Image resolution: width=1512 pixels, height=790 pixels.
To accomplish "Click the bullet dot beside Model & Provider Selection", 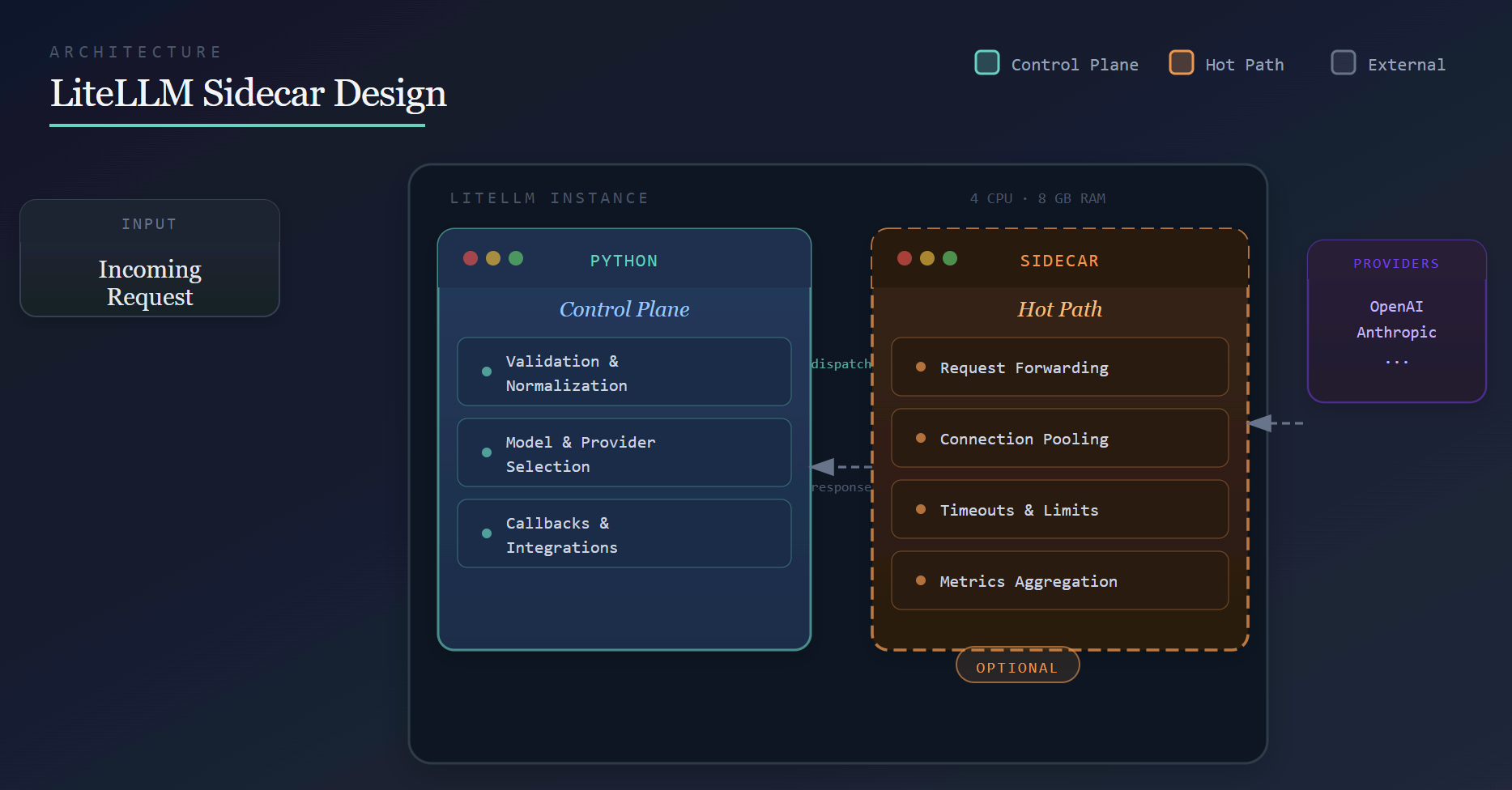I will coord(487,452).
